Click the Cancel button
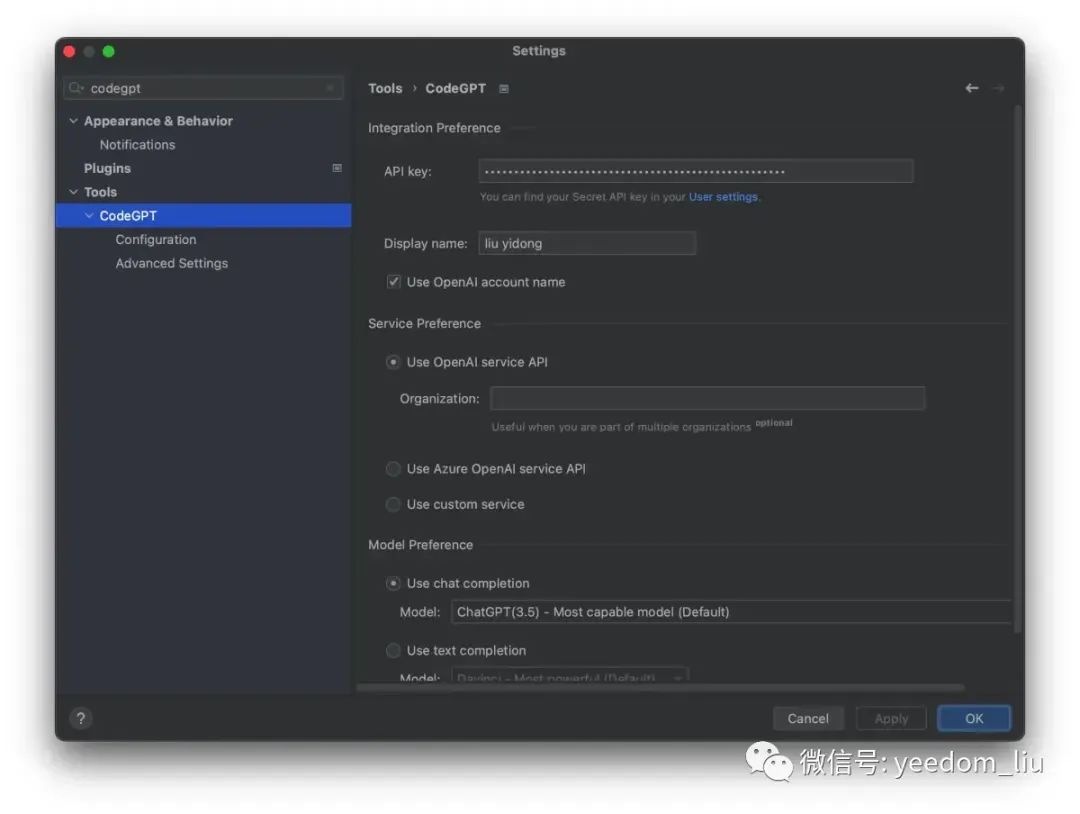Image resolution: width=1080 pixels, height=814 pixels. [808, 718]
